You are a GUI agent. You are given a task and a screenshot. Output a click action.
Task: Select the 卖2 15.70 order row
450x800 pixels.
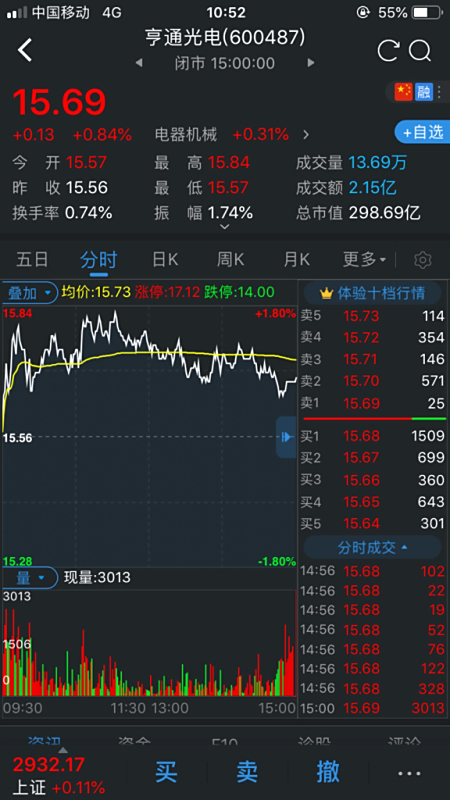coord(372,381)
